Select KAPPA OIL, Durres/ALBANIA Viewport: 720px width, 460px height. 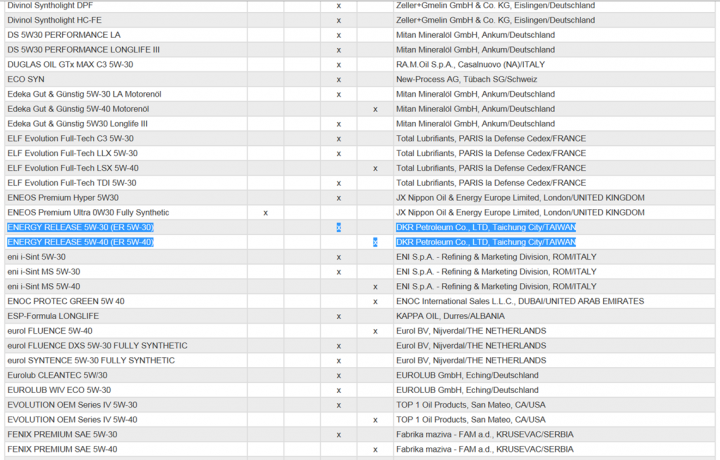[450, 316]
